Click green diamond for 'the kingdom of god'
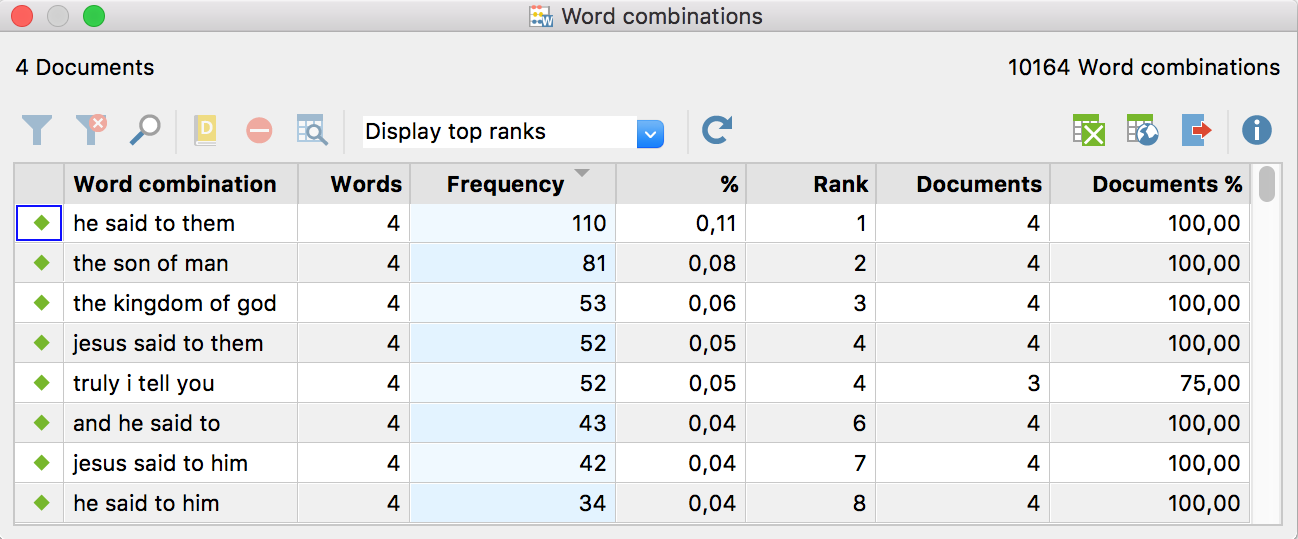This screenshot has width=1298, height=539. coord(41,303)
